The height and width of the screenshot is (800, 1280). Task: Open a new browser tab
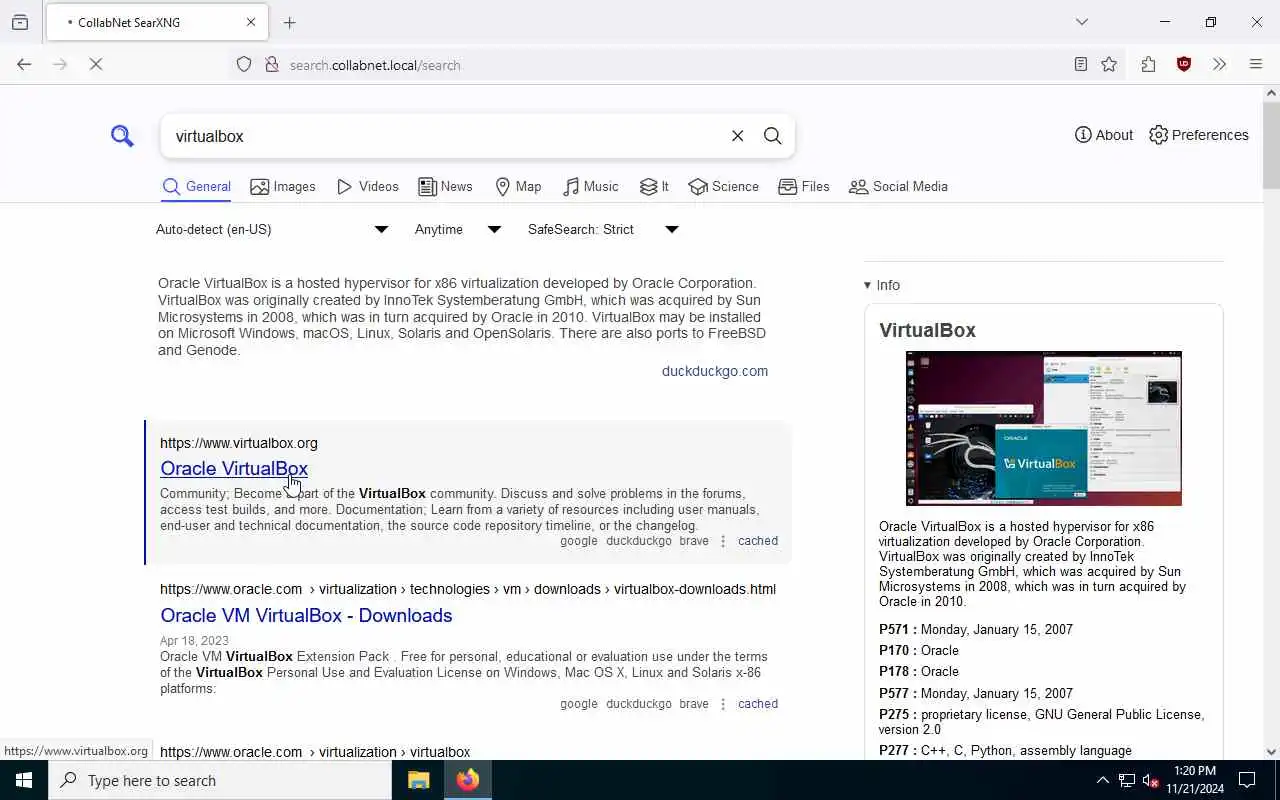[x=290, y=22]
